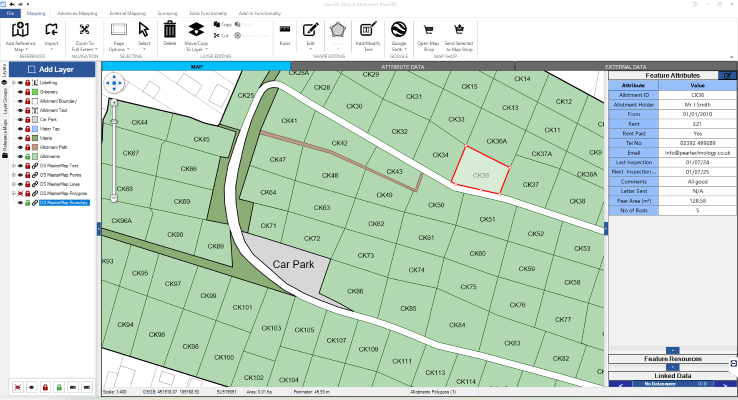This screenshot has height=400, width=738.
Task: Lock the Allotments layer padlock
Action: (x=28, y=156)
